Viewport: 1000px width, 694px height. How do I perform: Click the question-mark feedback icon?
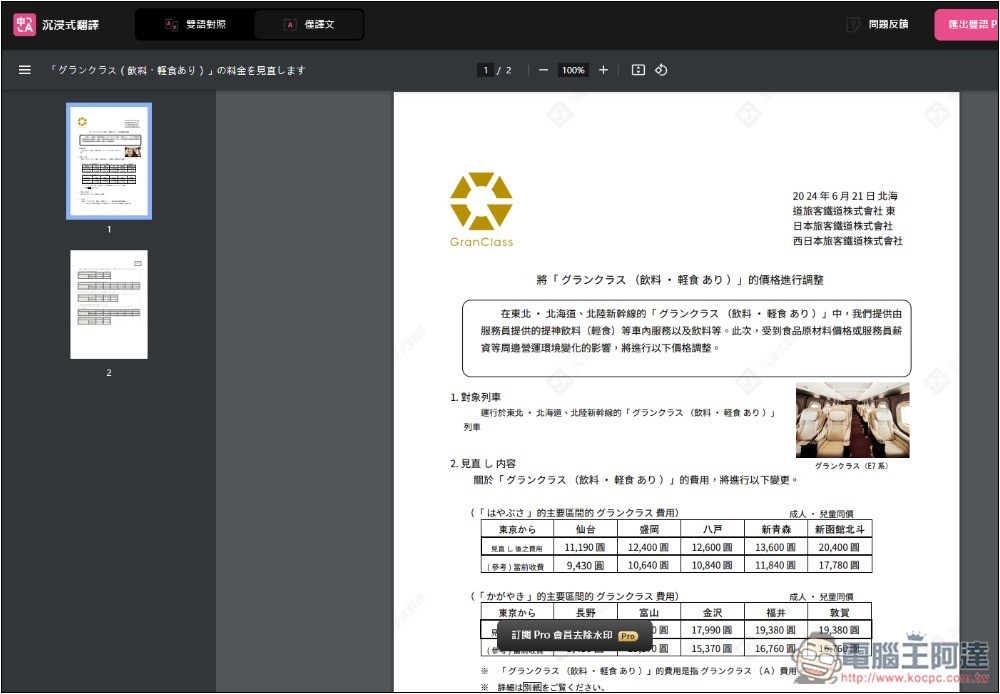[x=853, y=25]
